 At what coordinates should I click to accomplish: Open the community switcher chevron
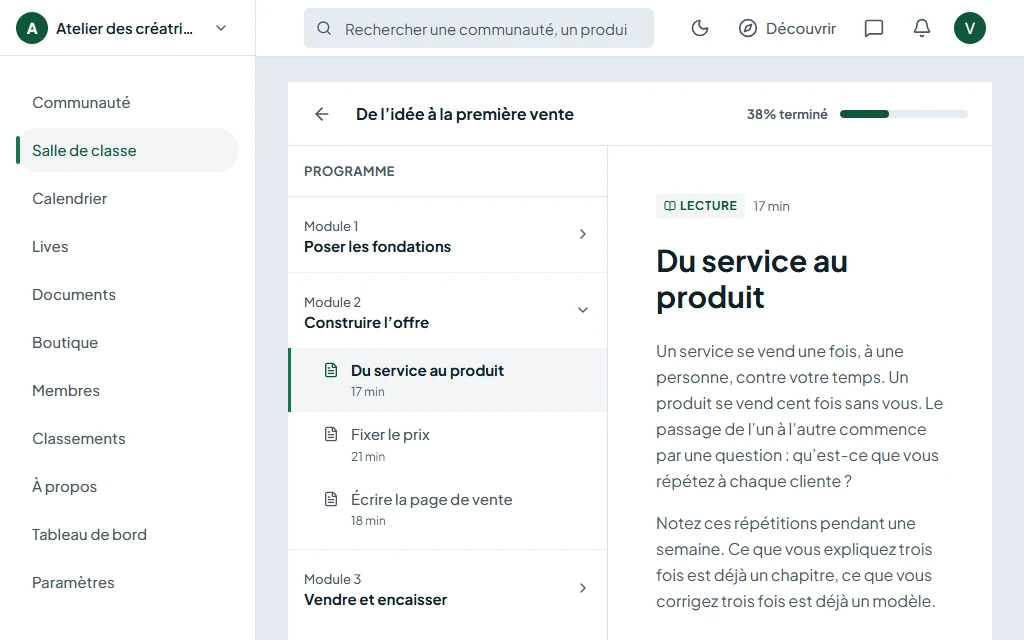[221, 28]
